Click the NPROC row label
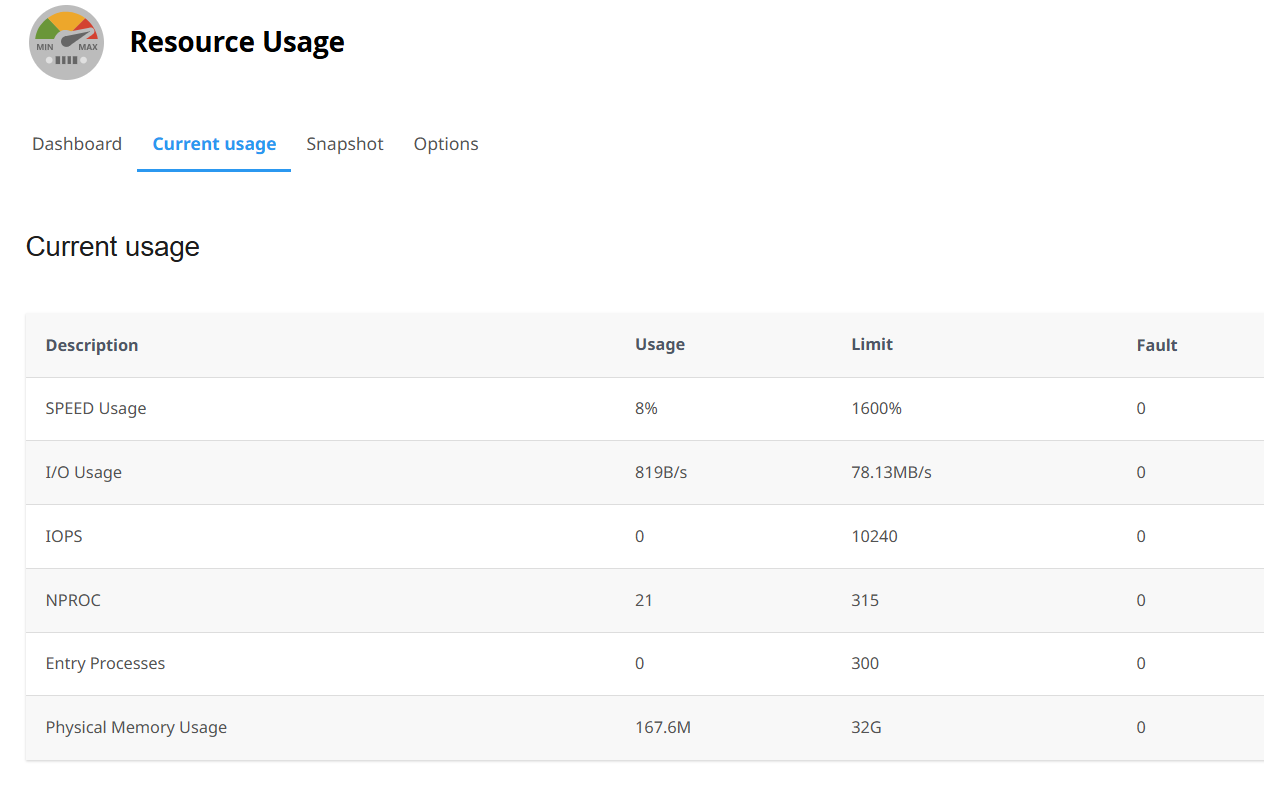The image size is (1264, 791). click(x=73, y=600)
